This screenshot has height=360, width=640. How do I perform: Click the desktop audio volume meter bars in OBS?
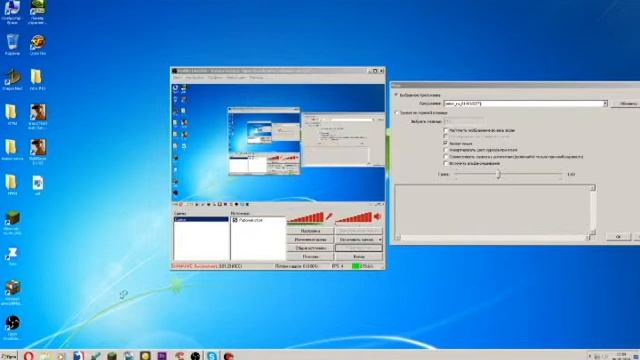click(x=354, y=218)
